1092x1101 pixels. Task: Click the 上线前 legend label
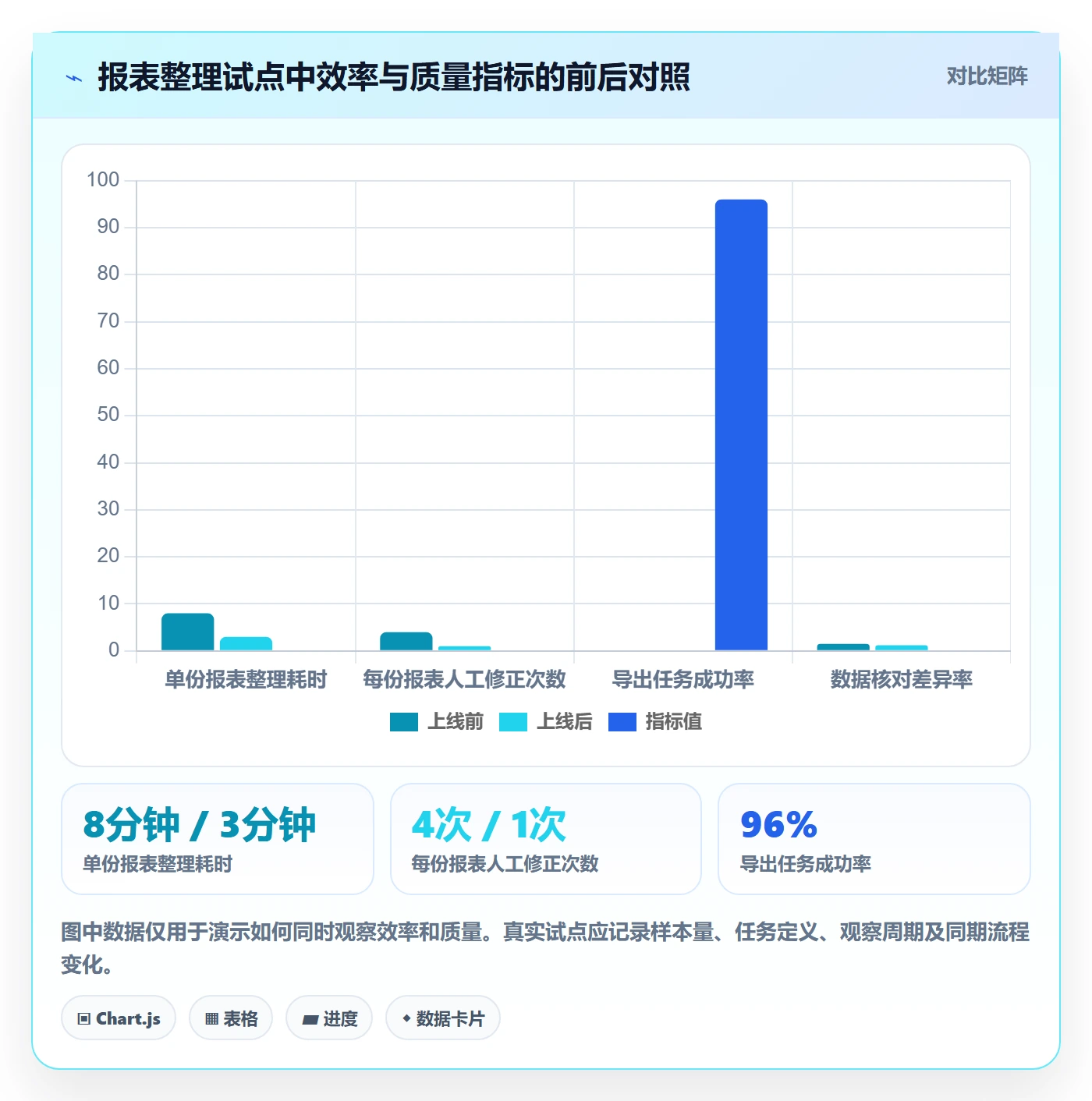click(x=456, y=722)
